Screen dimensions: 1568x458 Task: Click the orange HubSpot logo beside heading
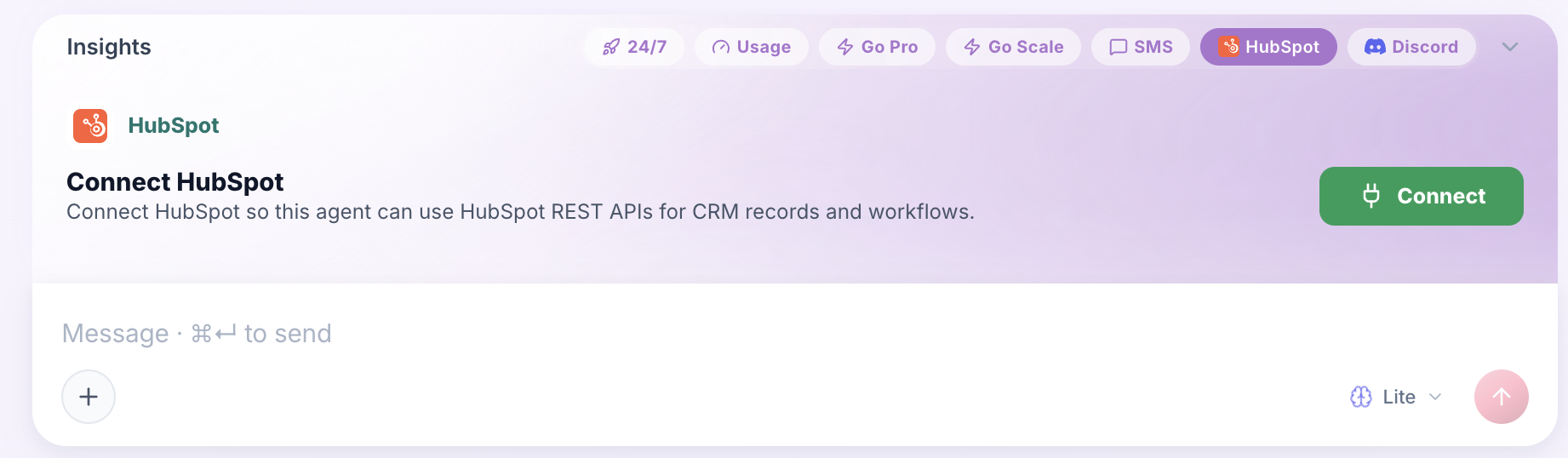click(90, 126)
